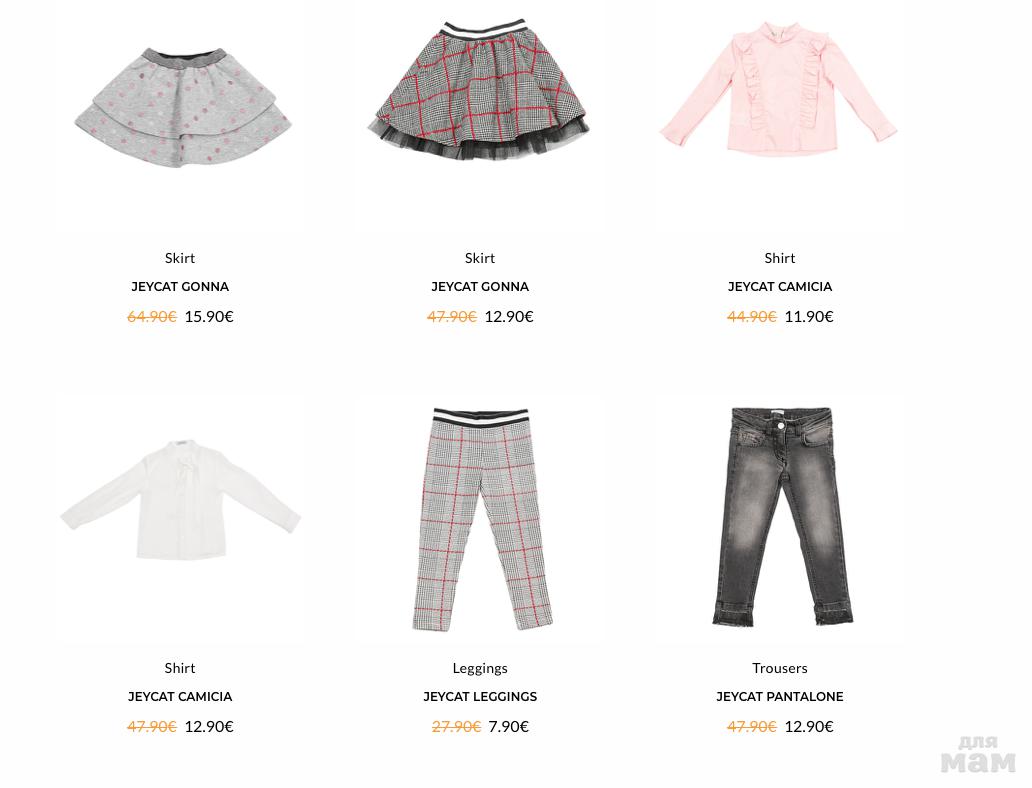Select the Shirt label above pink camicia
The width and height of the screenshot is (1032, 788).
[780, 258]
